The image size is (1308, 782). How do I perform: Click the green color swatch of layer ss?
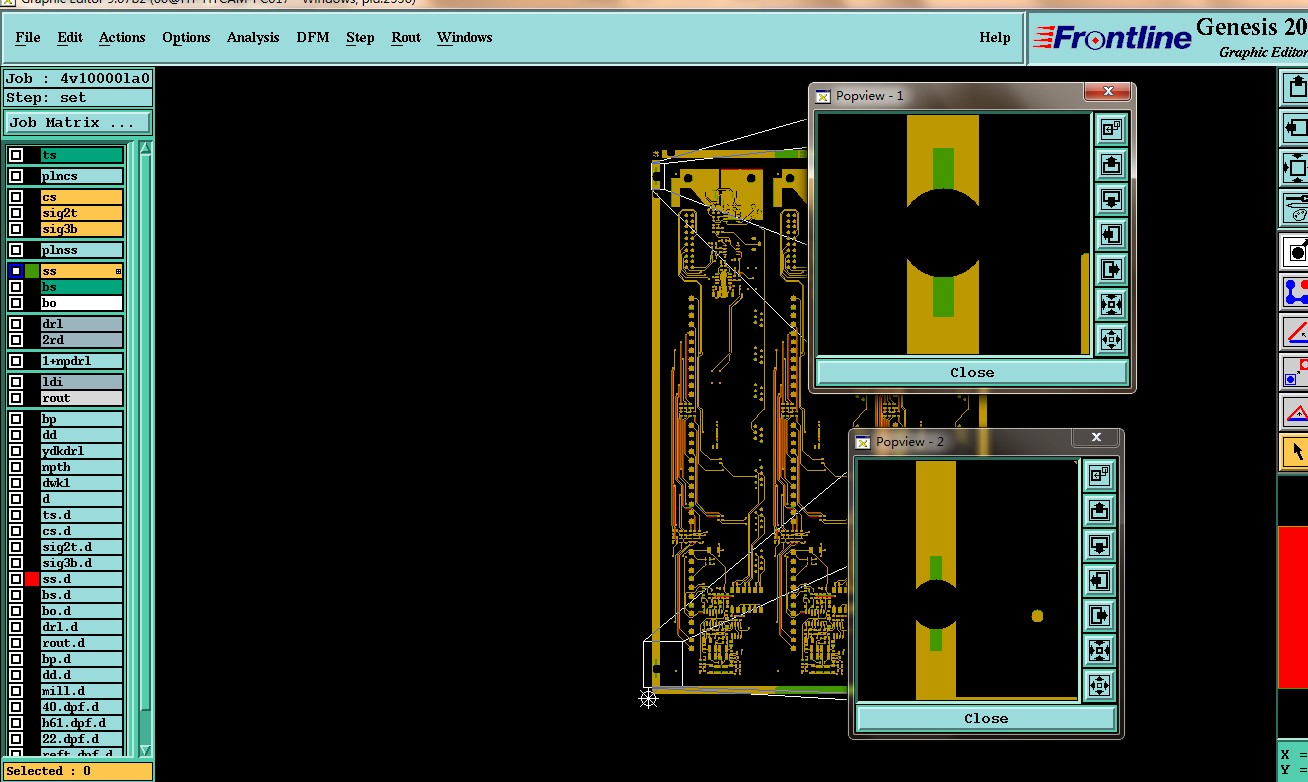(x=32, y=271)
